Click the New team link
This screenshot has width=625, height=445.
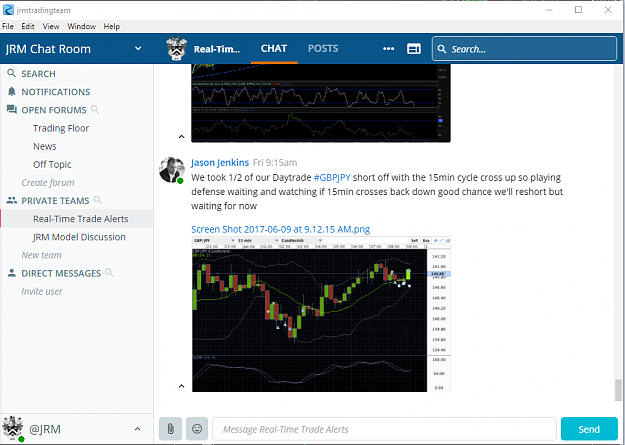coord(41,255)
